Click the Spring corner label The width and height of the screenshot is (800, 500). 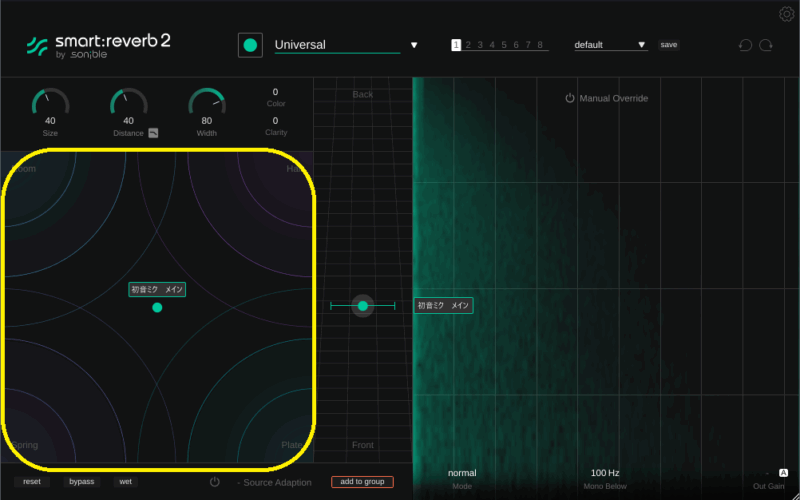point(25,445)
